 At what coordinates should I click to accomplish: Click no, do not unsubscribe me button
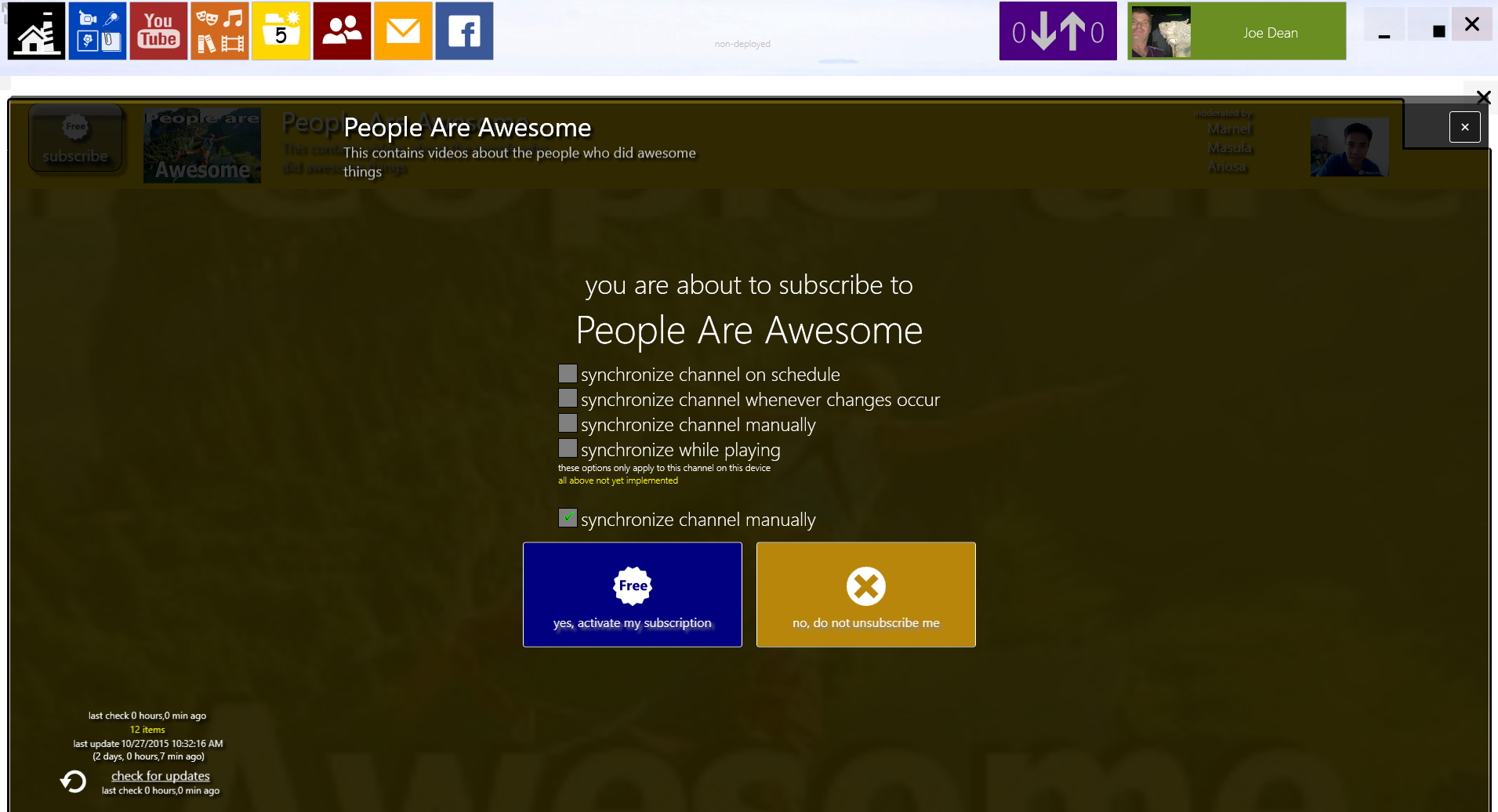(865, 594)
